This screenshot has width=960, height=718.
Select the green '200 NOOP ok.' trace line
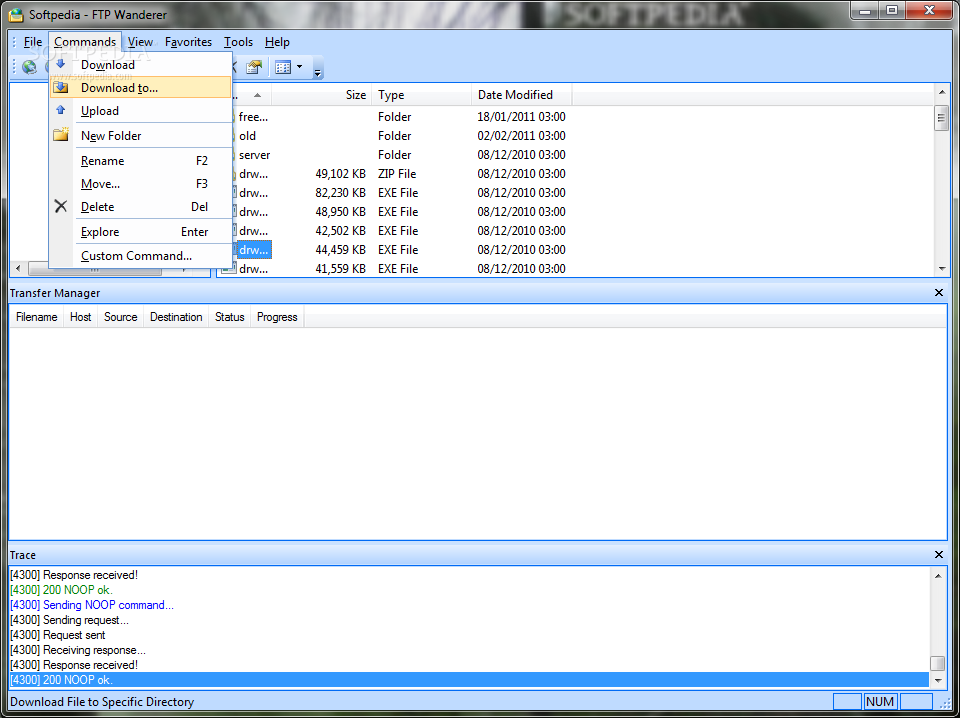470,590
